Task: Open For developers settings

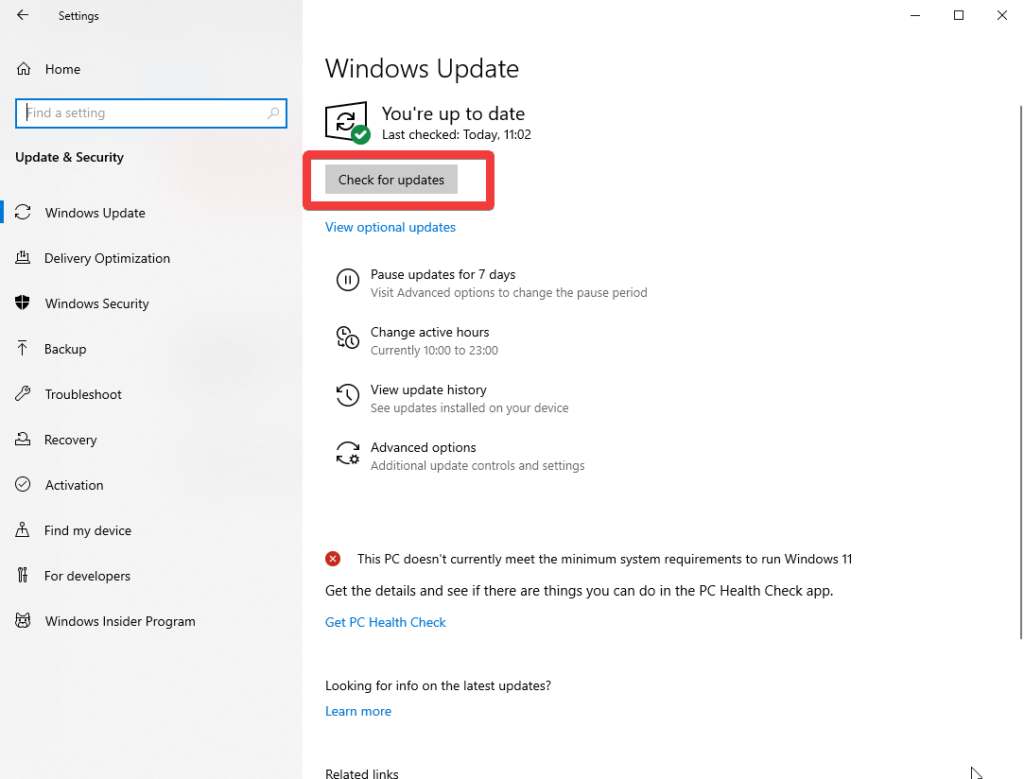Action: [x=87, y=575]
